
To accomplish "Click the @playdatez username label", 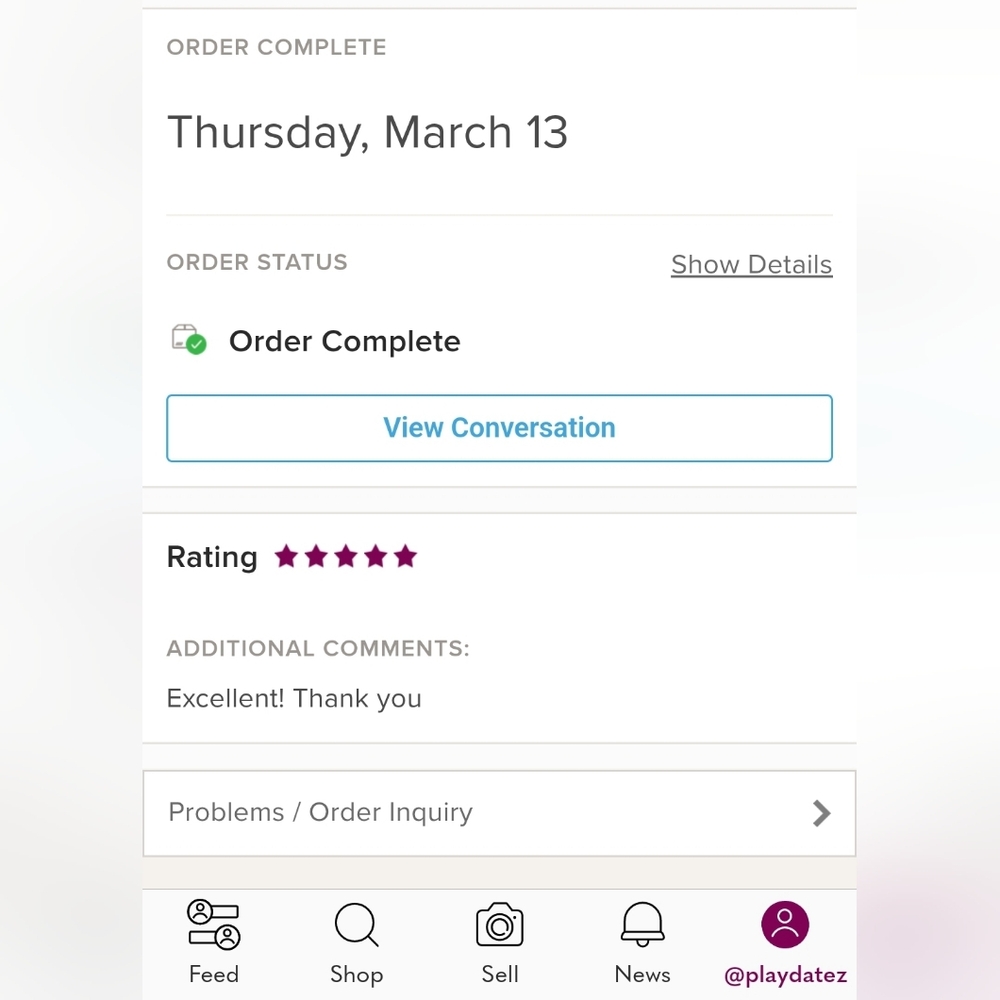I will point(785,975).
